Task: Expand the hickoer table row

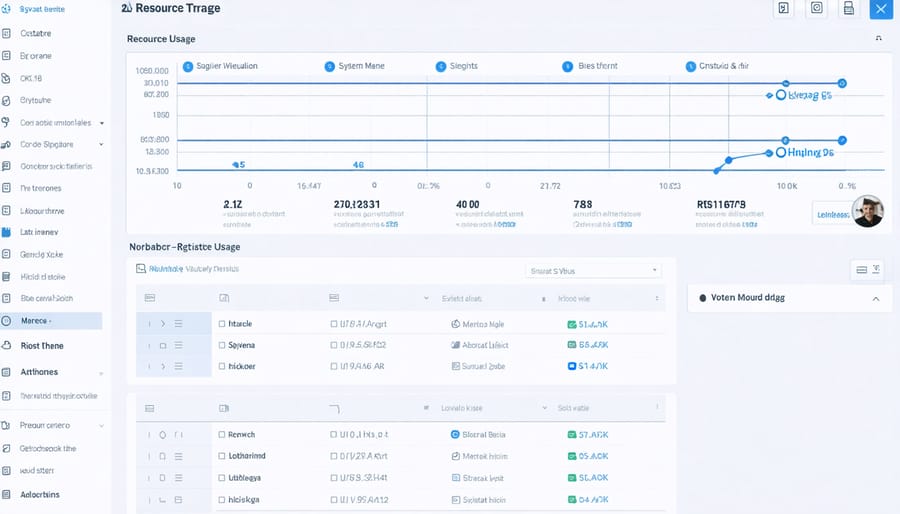Action: click(163, 366)
